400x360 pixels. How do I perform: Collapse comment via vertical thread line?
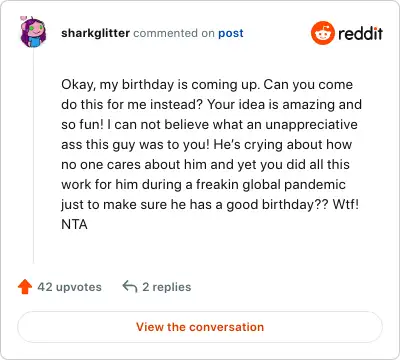tap(33, 155)
